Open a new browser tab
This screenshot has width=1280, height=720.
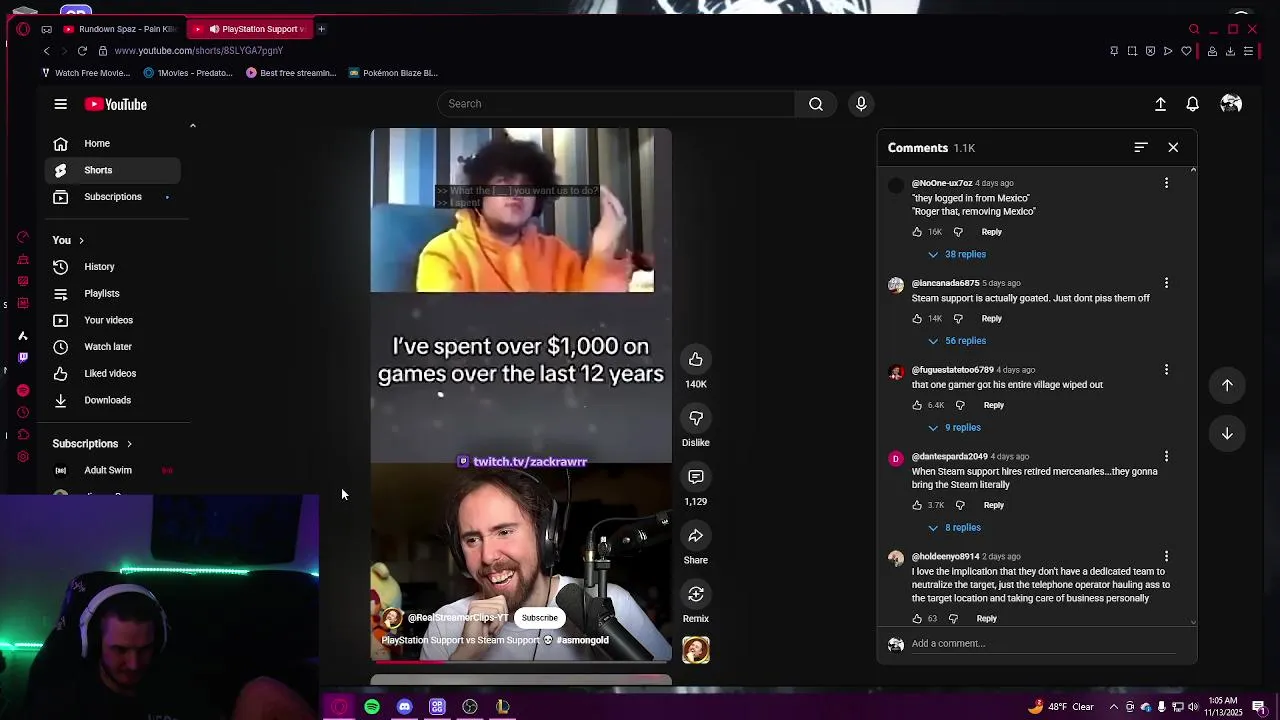click(x=321, y=29)
